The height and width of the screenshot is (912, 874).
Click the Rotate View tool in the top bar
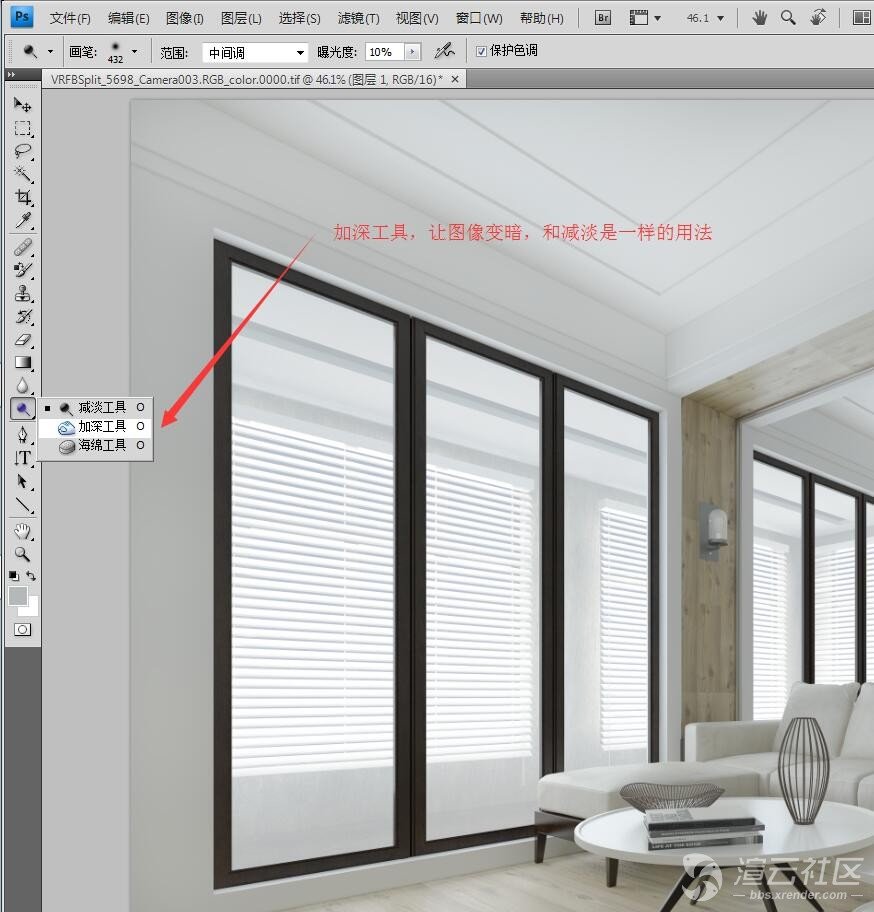(x=818, y=18)
